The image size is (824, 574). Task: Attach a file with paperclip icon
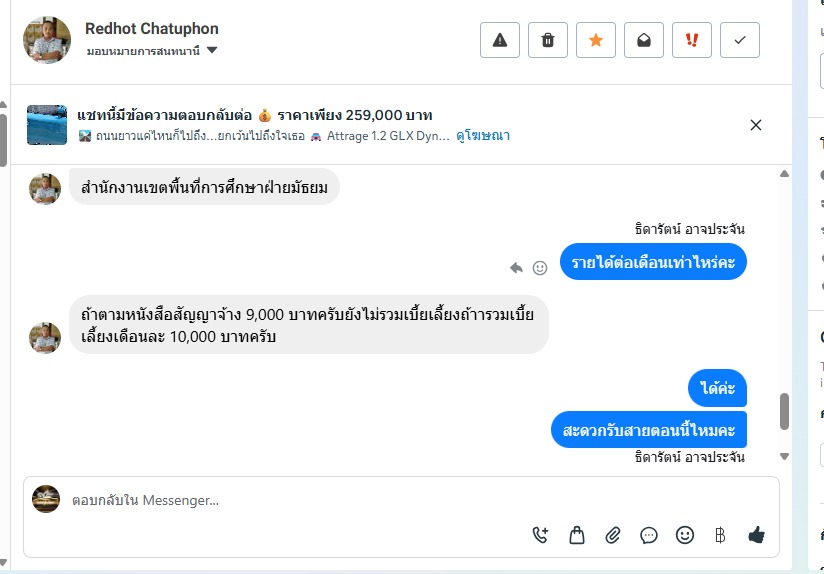613,535
